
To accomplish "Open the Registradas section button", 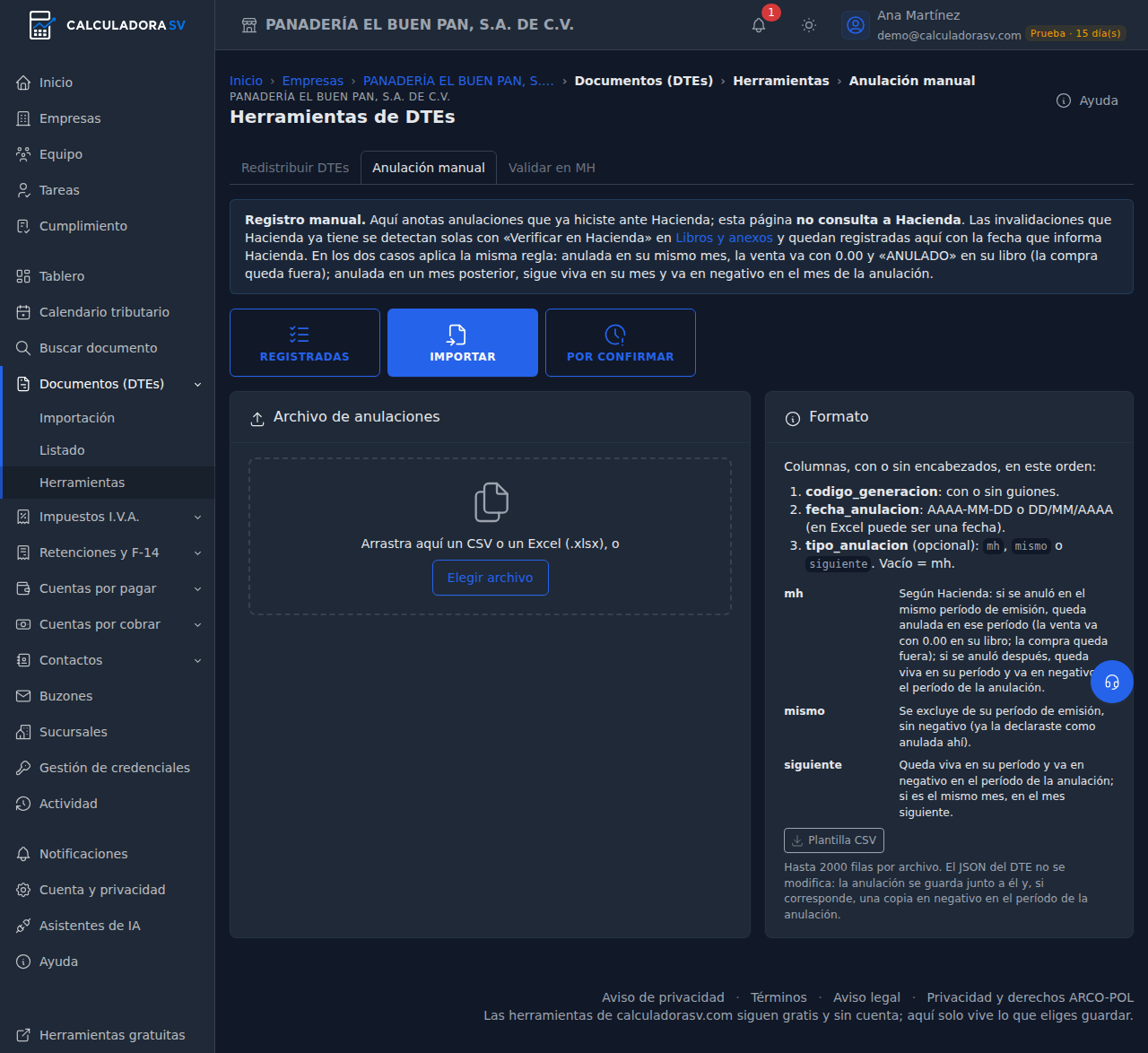I will pyautogui.click(x=305, y=343).
